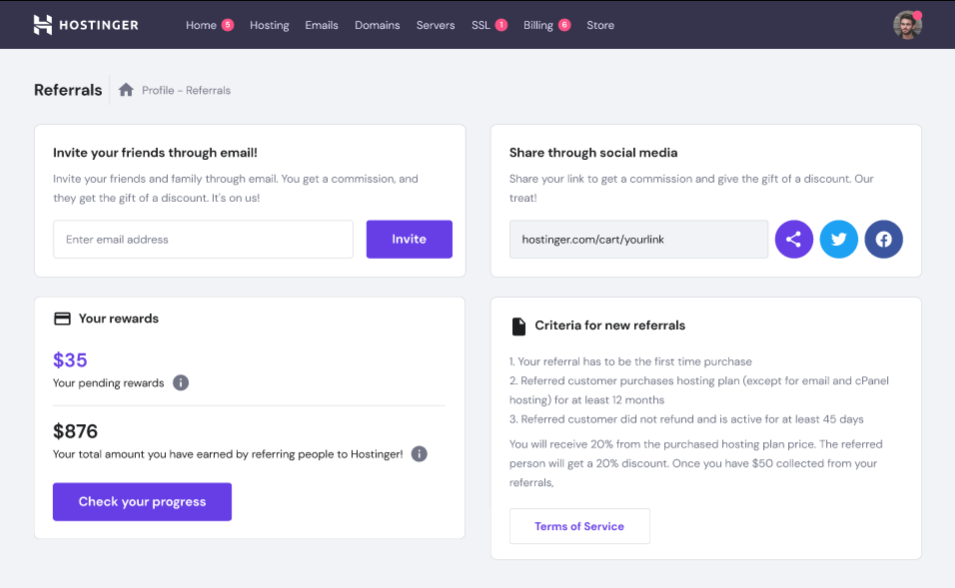Navigate to Domains section
This screenshot has height=588, width=955.
(x=377, y=25)
